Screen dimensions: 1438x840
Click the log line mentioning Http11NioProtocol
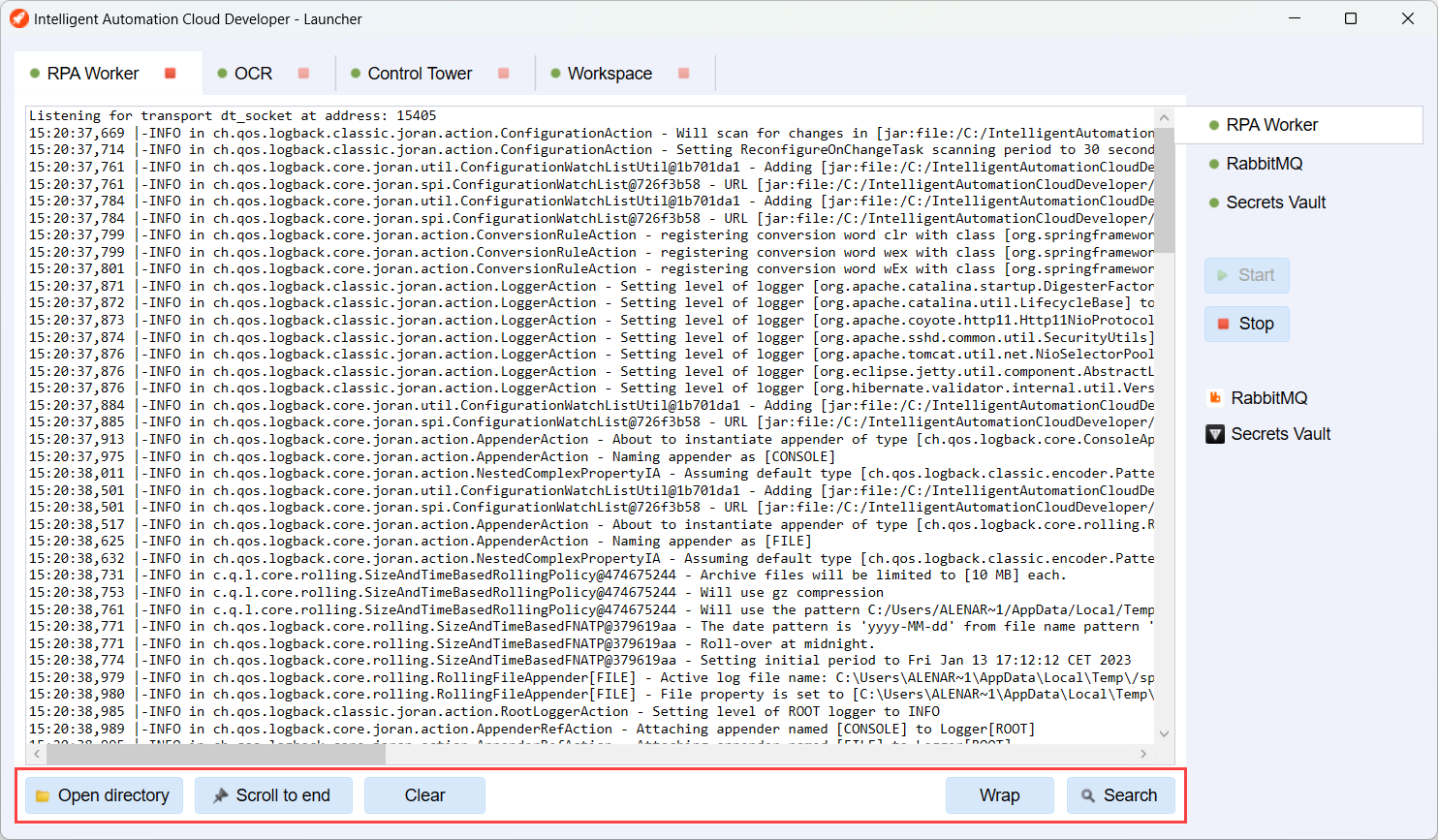pyautogui.click(x=591, y=320)
